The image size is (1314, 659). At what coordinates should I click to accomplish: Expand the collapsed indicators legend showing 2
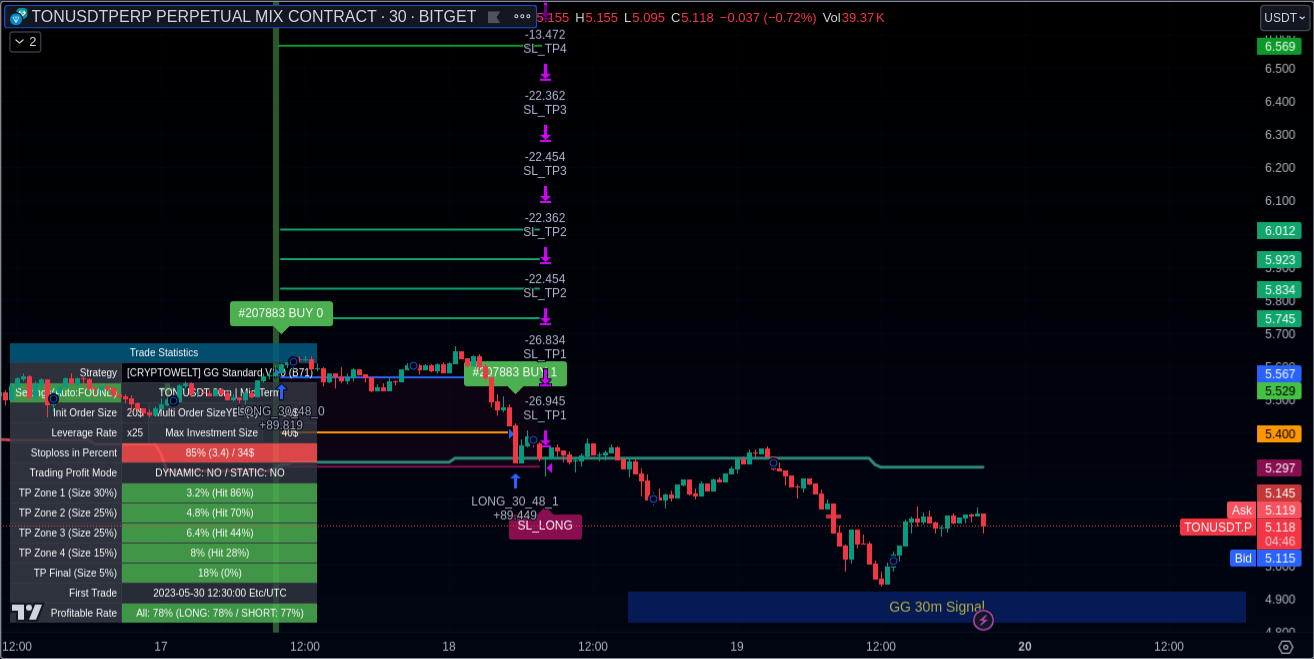click(x=25, y=42)
